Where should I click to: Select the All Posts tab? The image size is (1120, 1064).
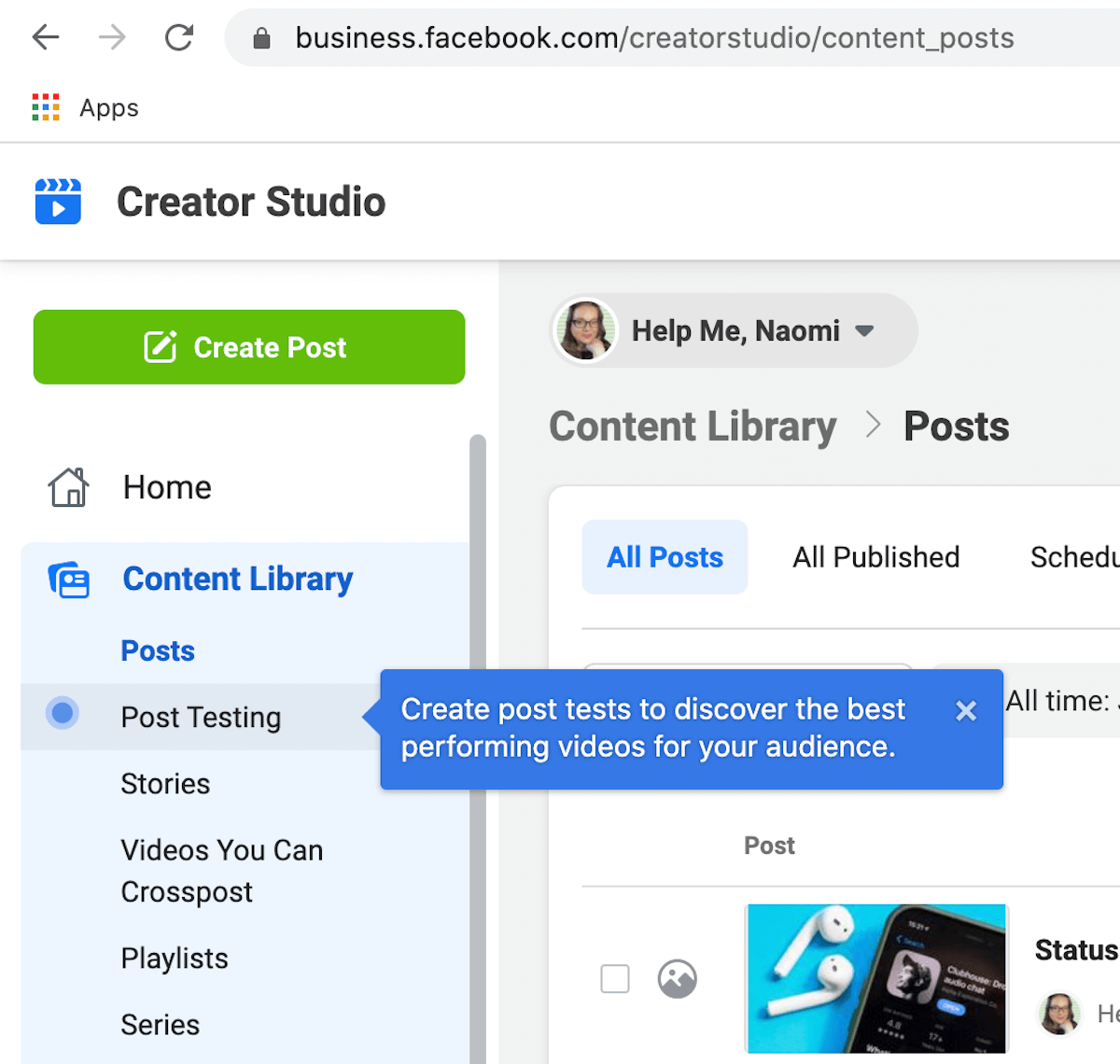click(x=665, y=556)
